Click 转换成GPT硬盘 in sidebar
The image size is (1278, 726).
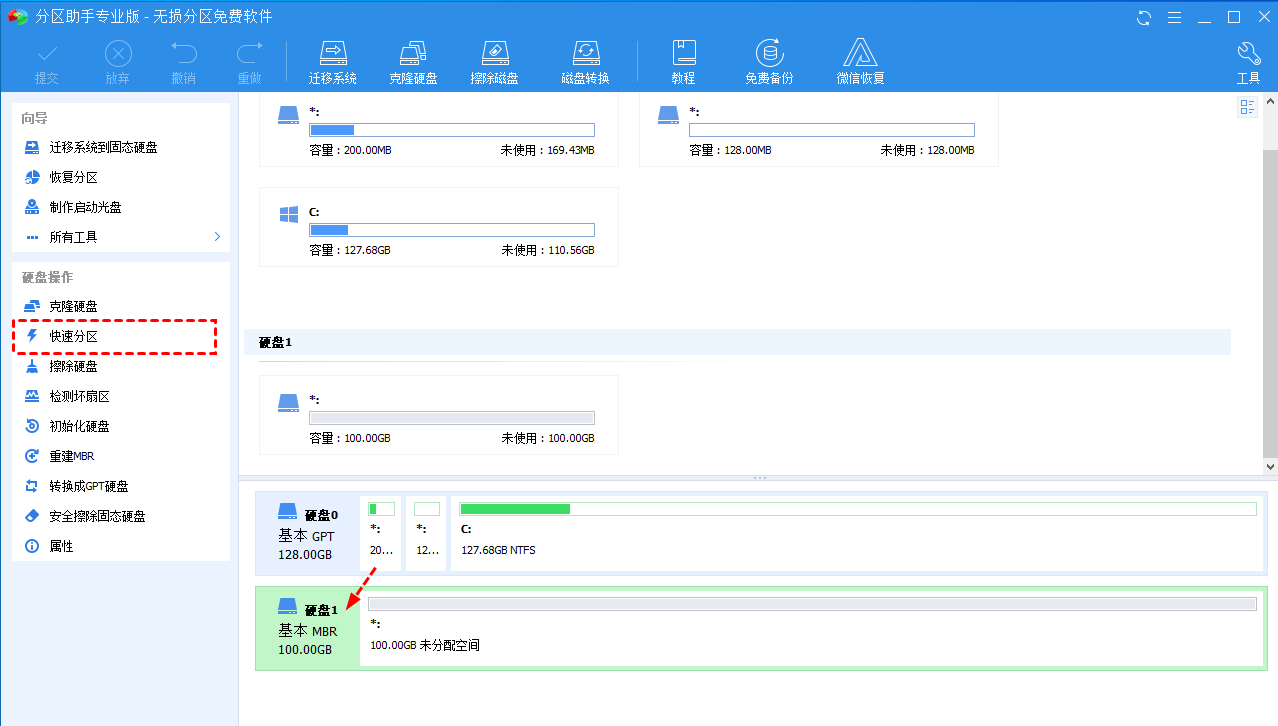pos(87,486)
